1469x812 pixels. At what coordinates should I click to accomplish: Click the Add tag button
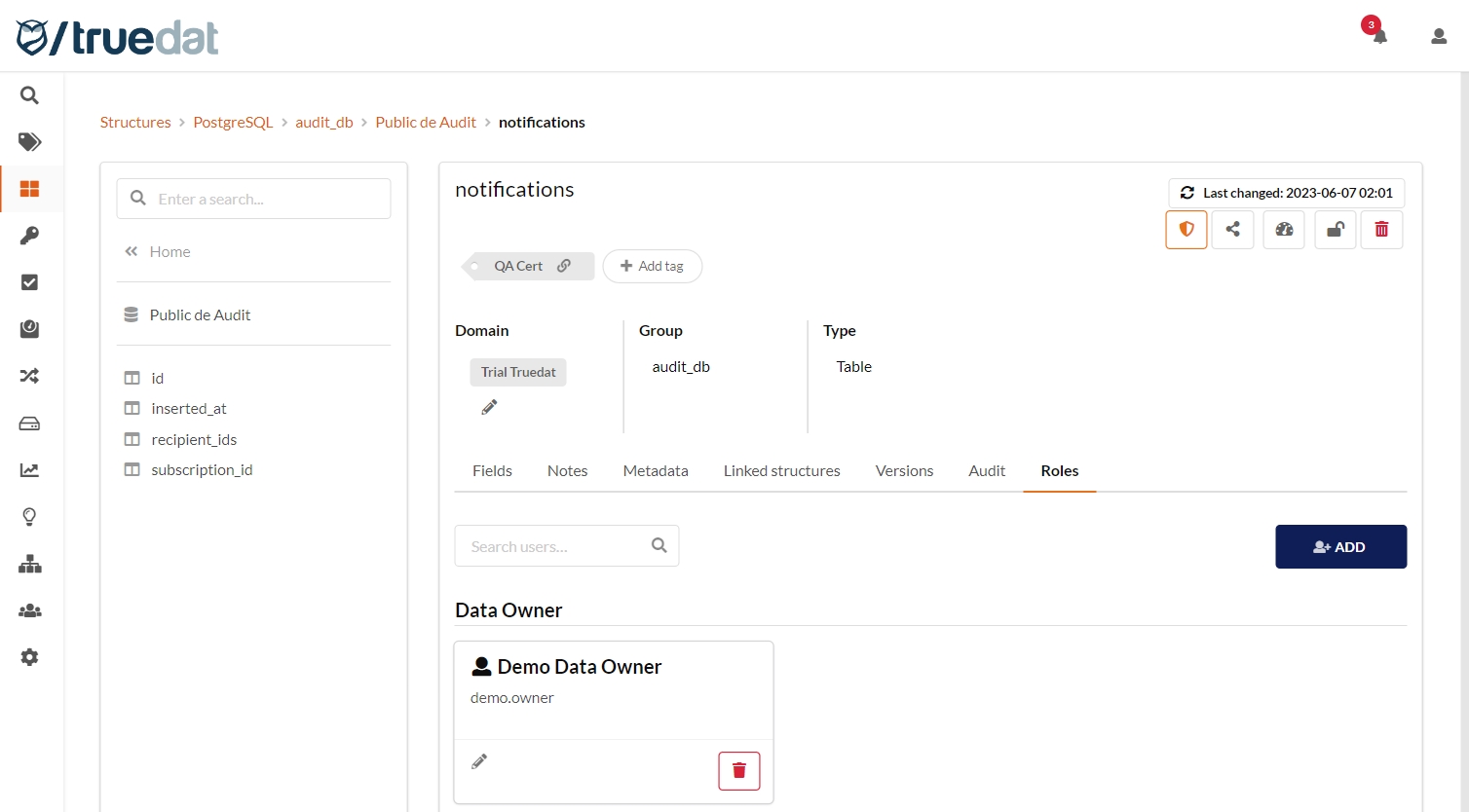coord(652,267)
